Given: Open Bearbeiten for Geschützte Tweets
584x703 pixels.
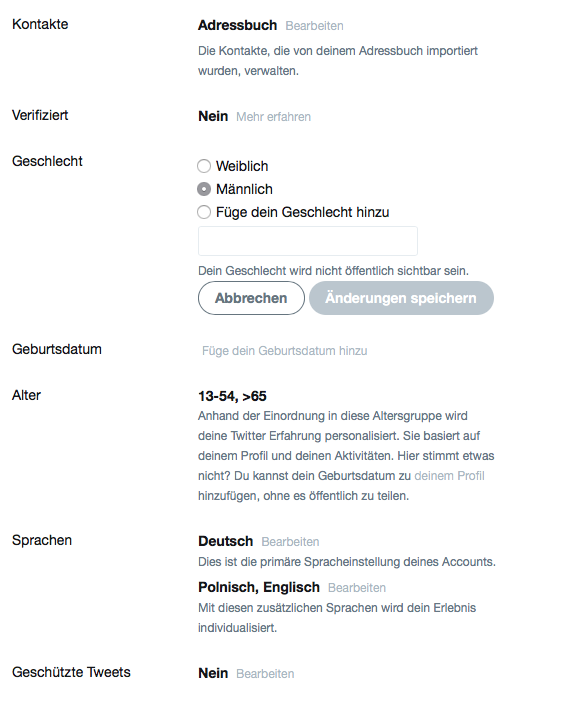Looking at the screenshot, I should click(265, 674).
